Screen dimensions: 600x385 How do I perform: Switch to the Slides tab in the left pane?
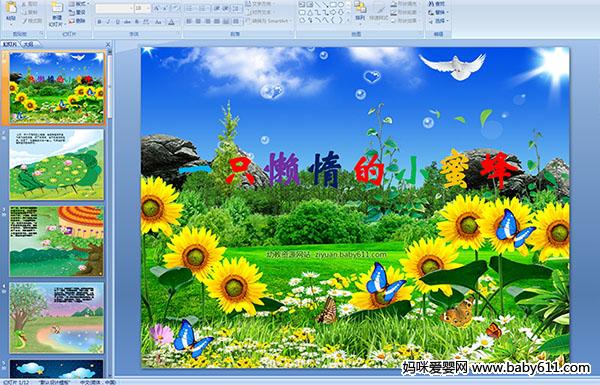pyautogui.click(x=10, y=44)
